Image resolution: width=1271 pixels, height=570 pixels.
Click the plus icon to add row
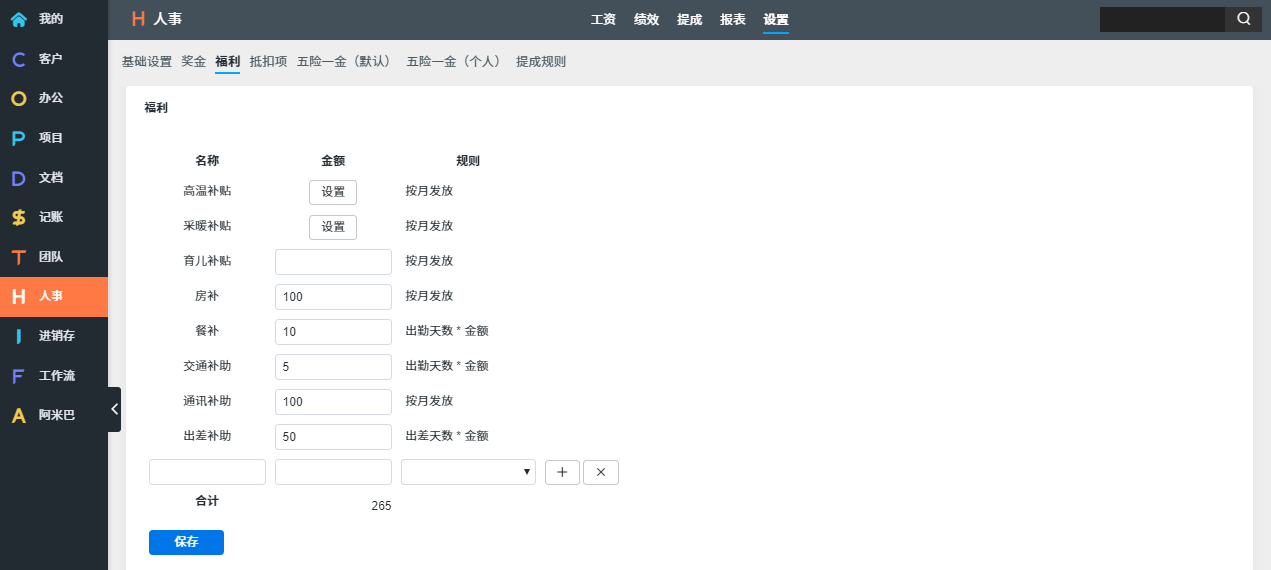562,472
